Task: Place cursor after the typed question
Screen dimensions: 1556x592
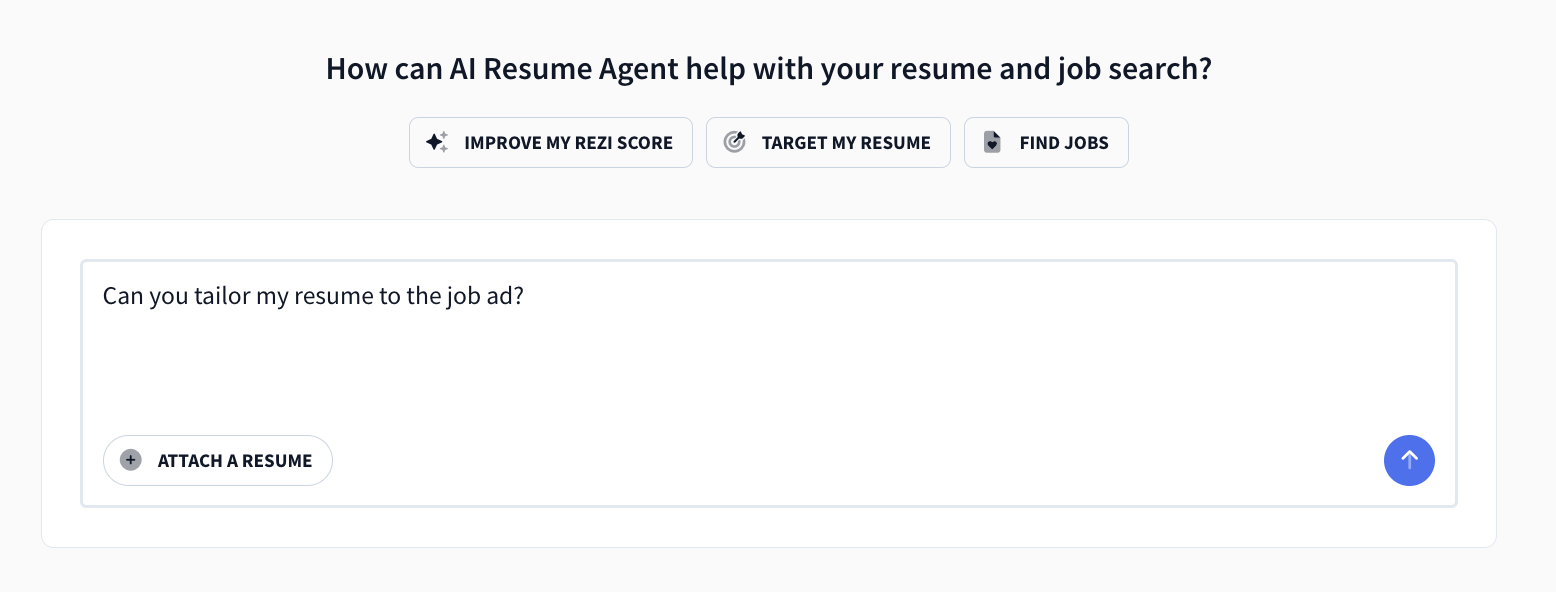Action: point(524,296)
